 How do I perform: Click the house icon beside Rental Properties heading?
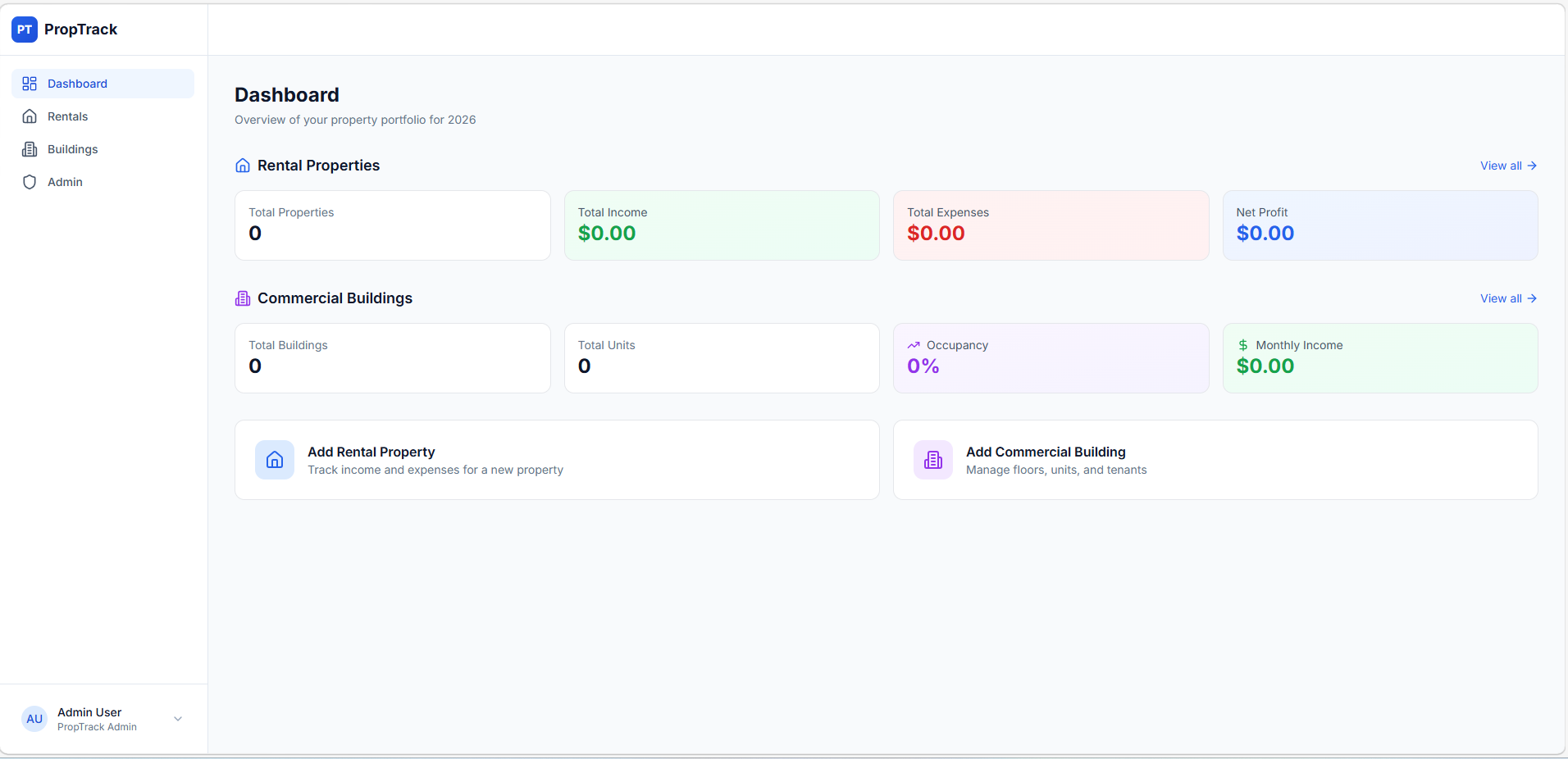[x=243, y=166]
